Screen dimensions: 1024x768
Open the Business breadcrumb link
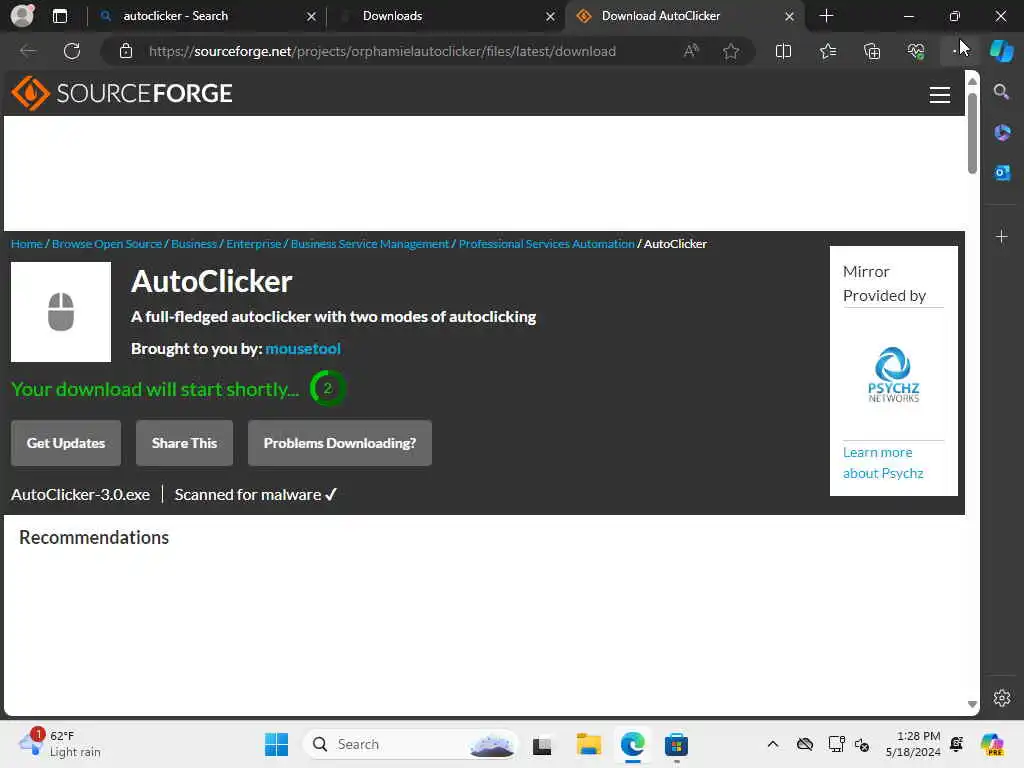193,244
